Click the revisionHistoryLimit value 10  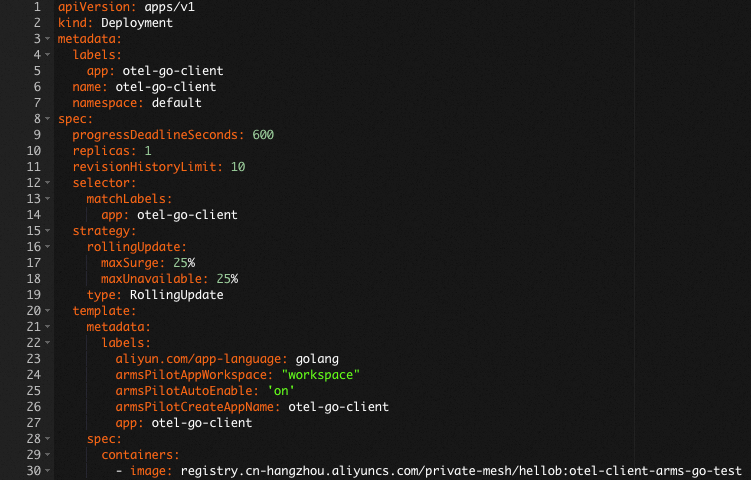(238, 167)
